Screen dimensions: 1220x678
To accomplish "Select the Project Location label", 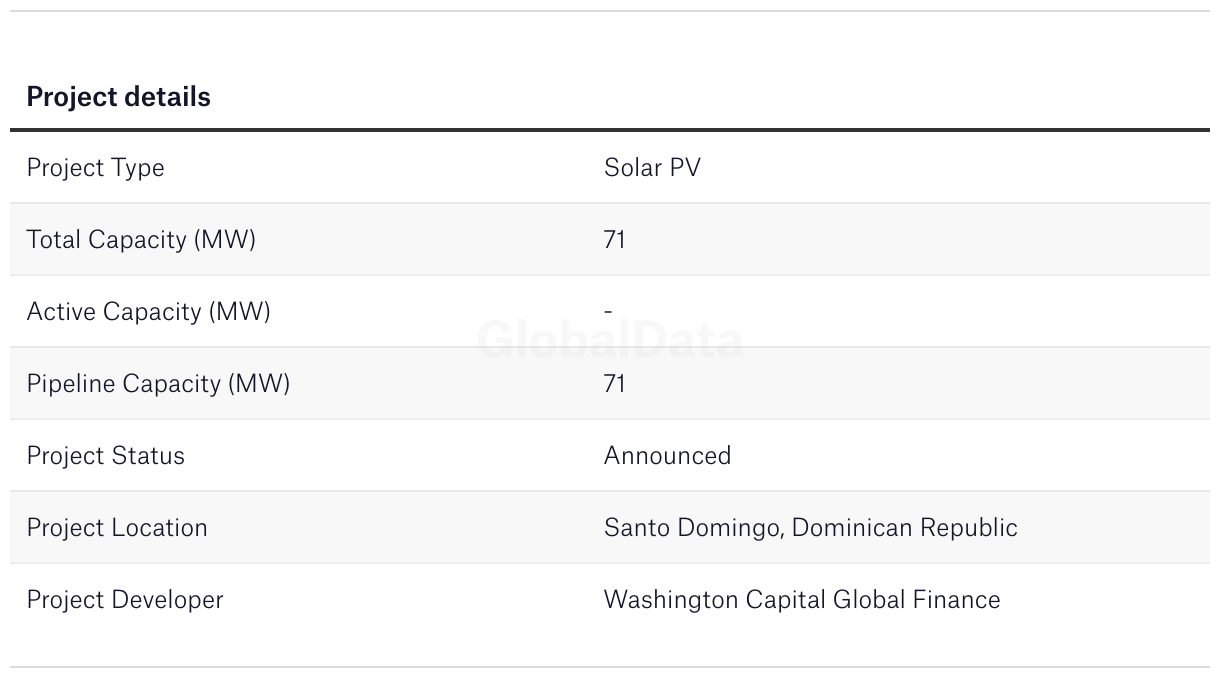I will tap(117, 528).
